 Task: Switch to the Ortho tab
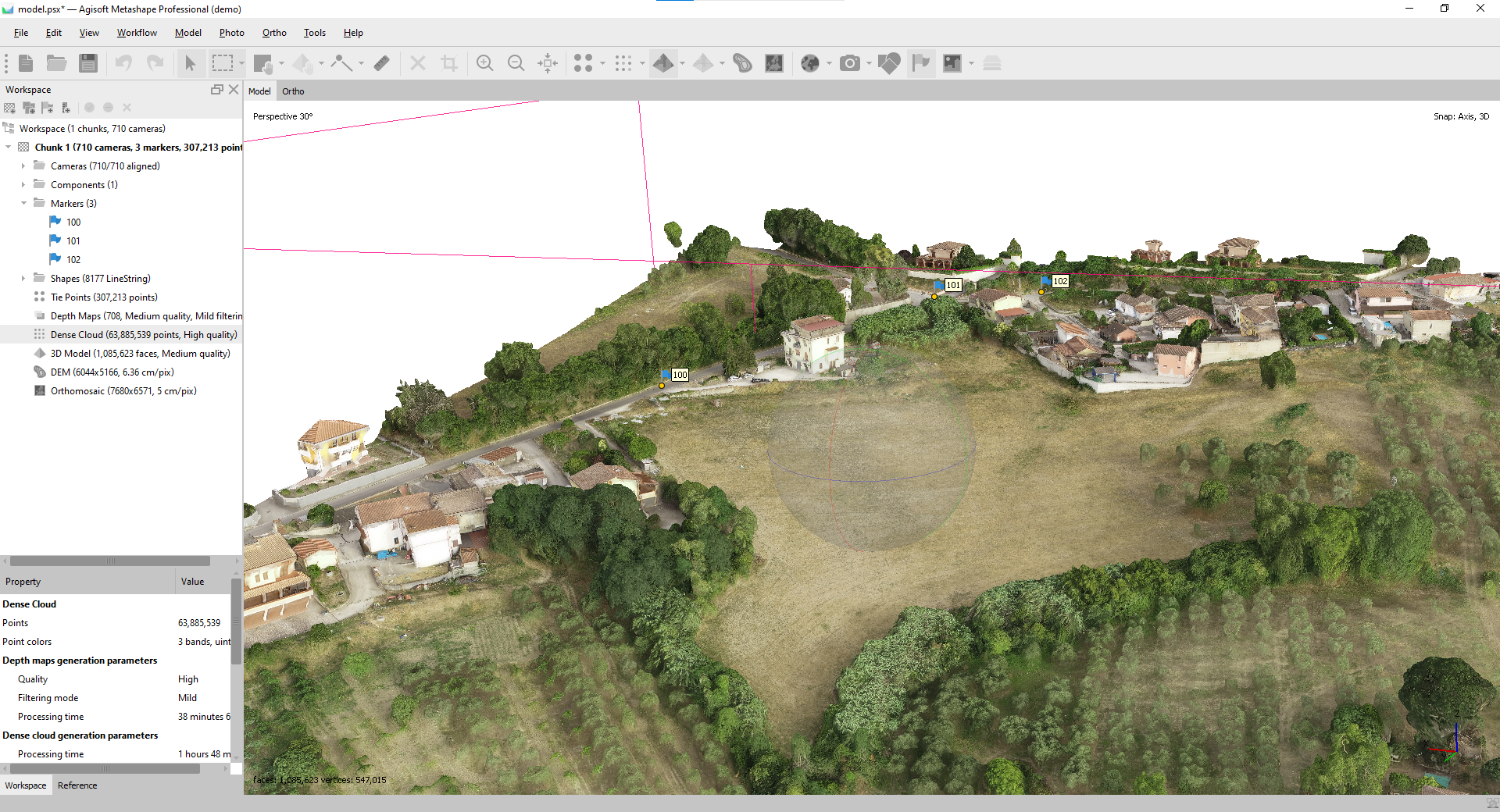(293, 91)
